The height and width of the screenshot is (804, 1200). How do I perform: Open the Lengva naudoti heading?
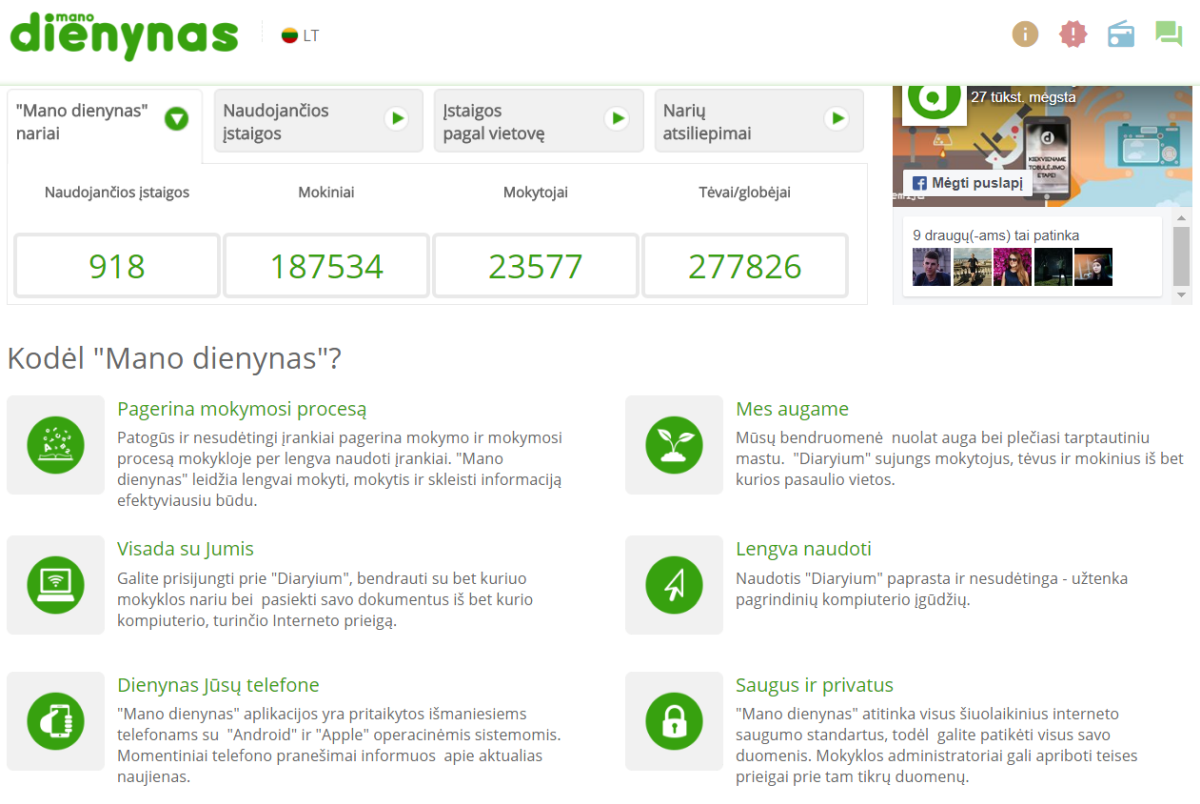[803, 549]
